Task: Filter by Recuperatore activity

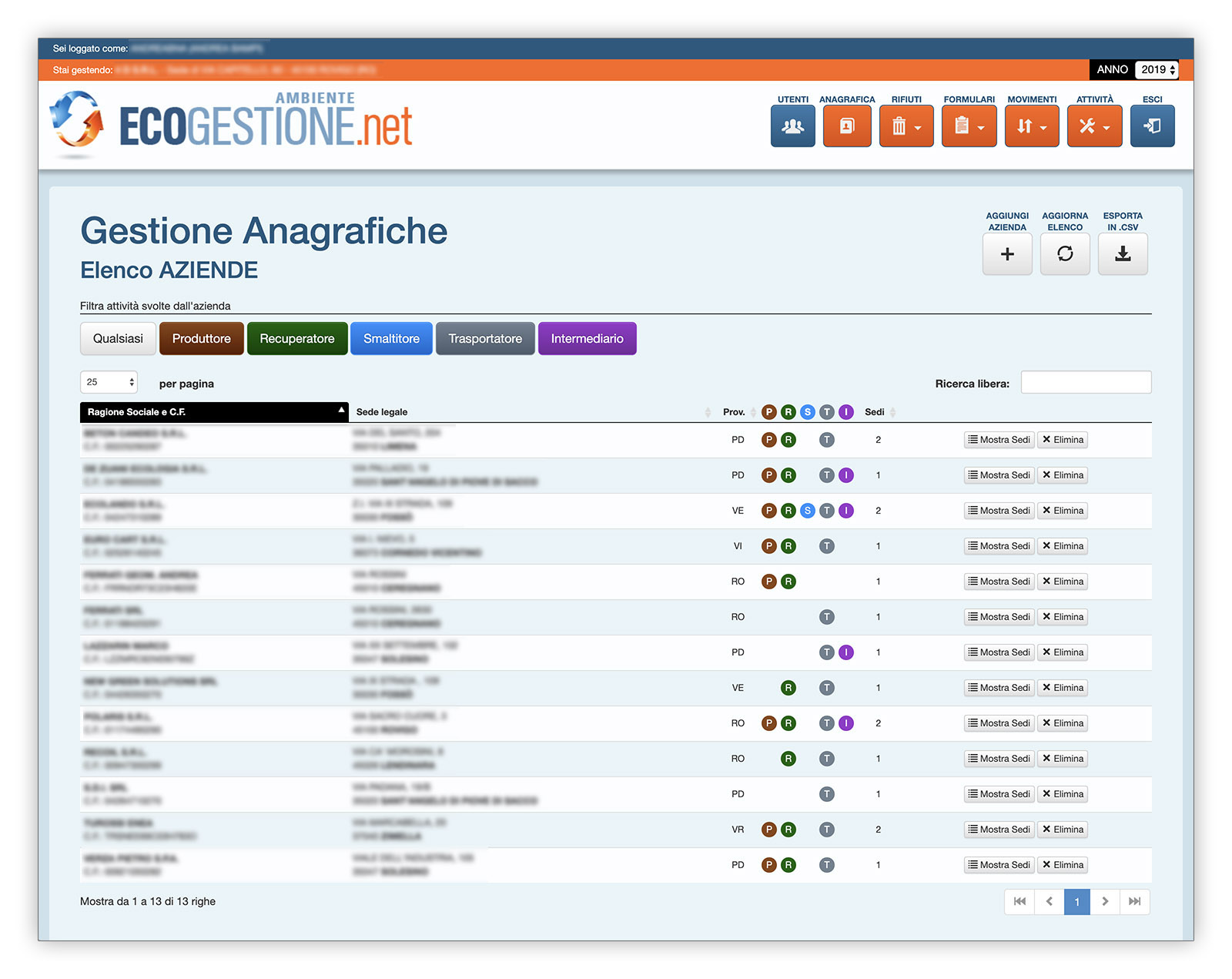Action: (x=297, y=339)
